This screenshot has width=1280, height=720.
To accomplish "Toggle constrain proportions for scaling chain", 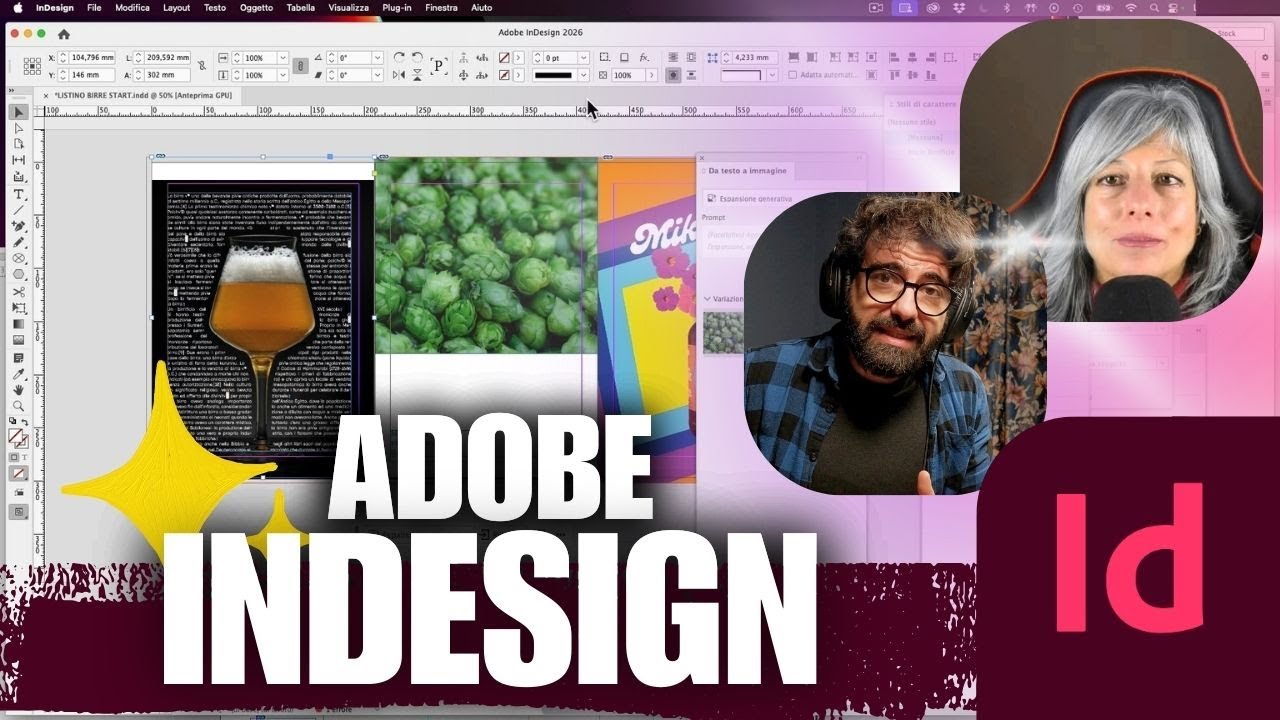I will click(x=301, y=66).
